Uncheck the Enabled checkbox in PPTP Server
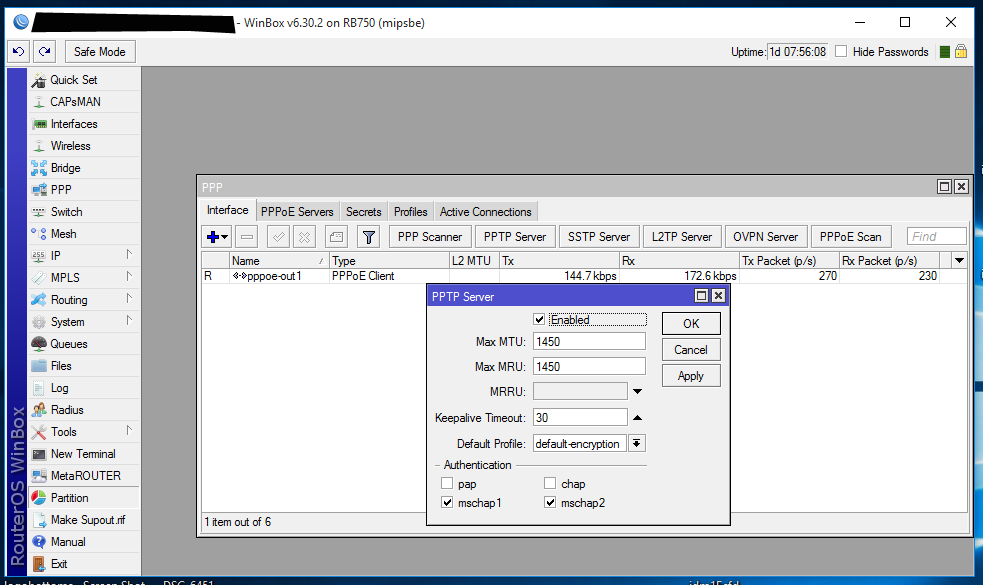Viewport: 983px width, 585px height. (x=539, y=320)
